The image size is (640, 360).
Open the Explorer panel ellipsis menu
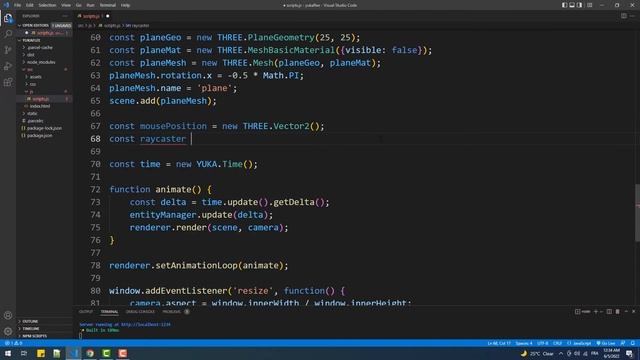point(65,16)
